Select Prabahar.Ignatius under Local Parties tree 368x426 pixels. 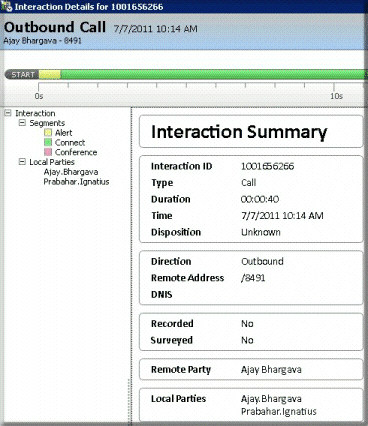click(x=76, y=182)
